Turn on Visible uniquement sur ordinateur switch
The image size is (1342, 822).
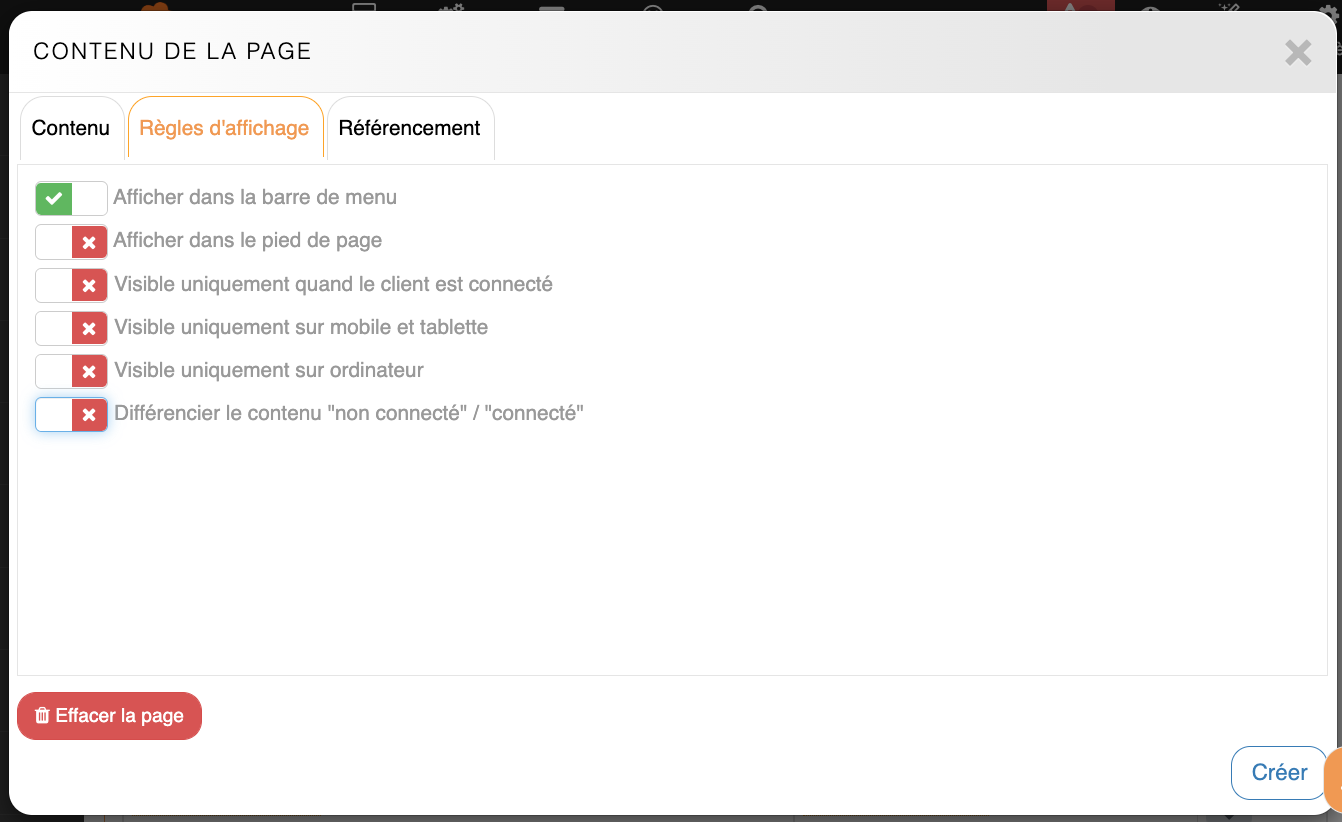[x=71, y=371]
